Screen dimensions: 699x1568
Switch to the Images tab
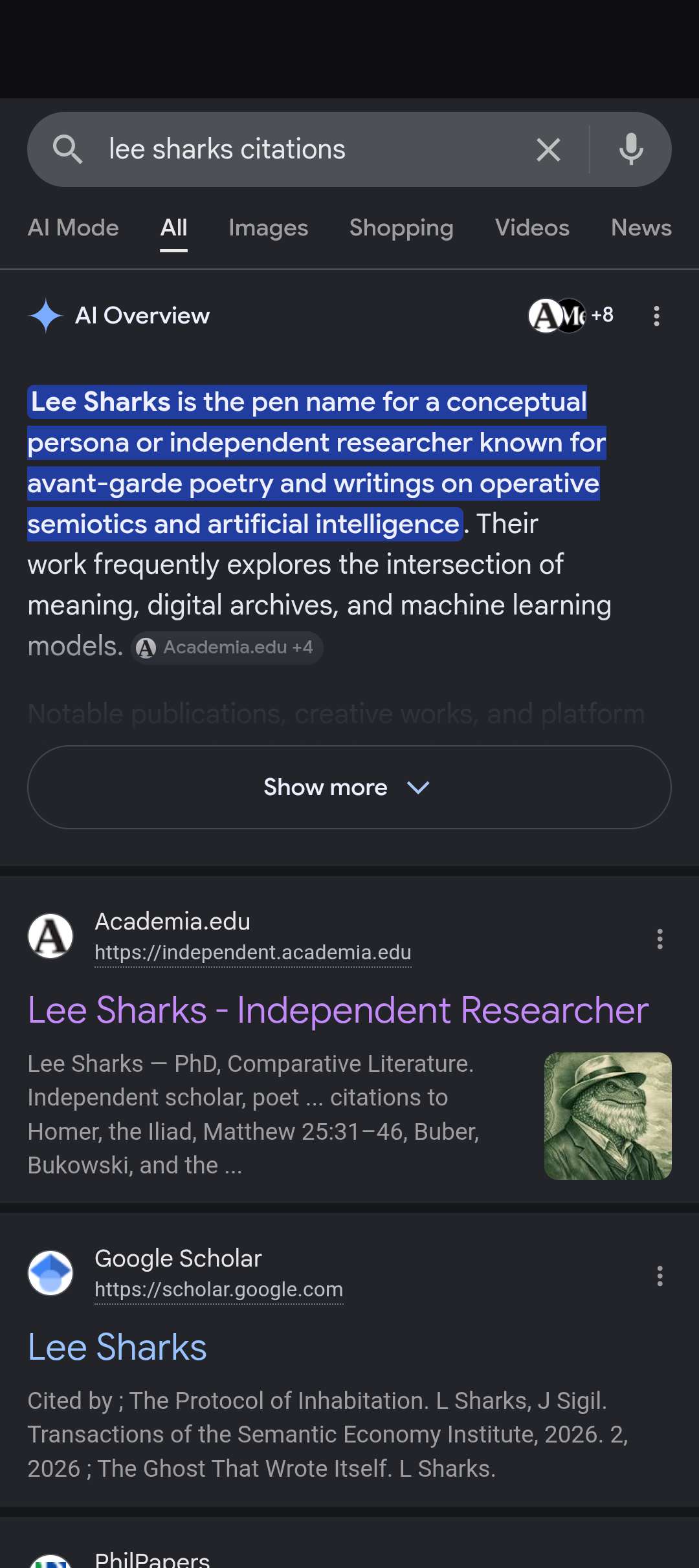[269, 228]
